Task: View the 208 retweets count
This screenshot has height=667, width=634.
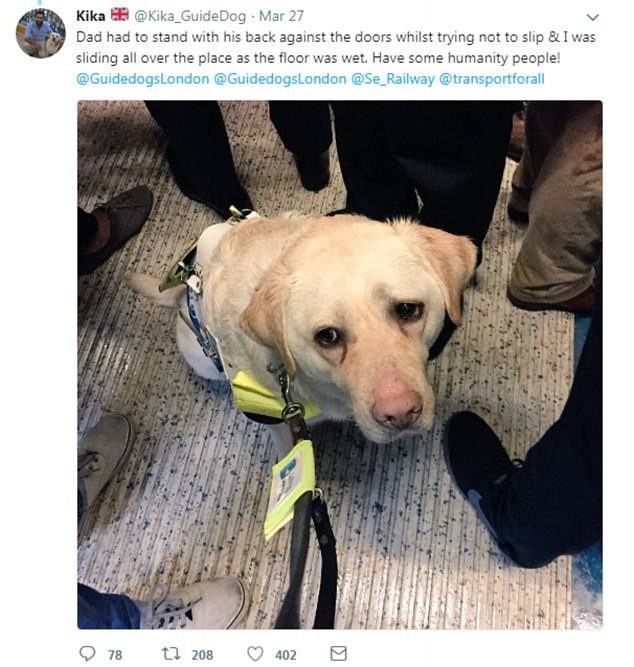Action: [x=202, y=655]
